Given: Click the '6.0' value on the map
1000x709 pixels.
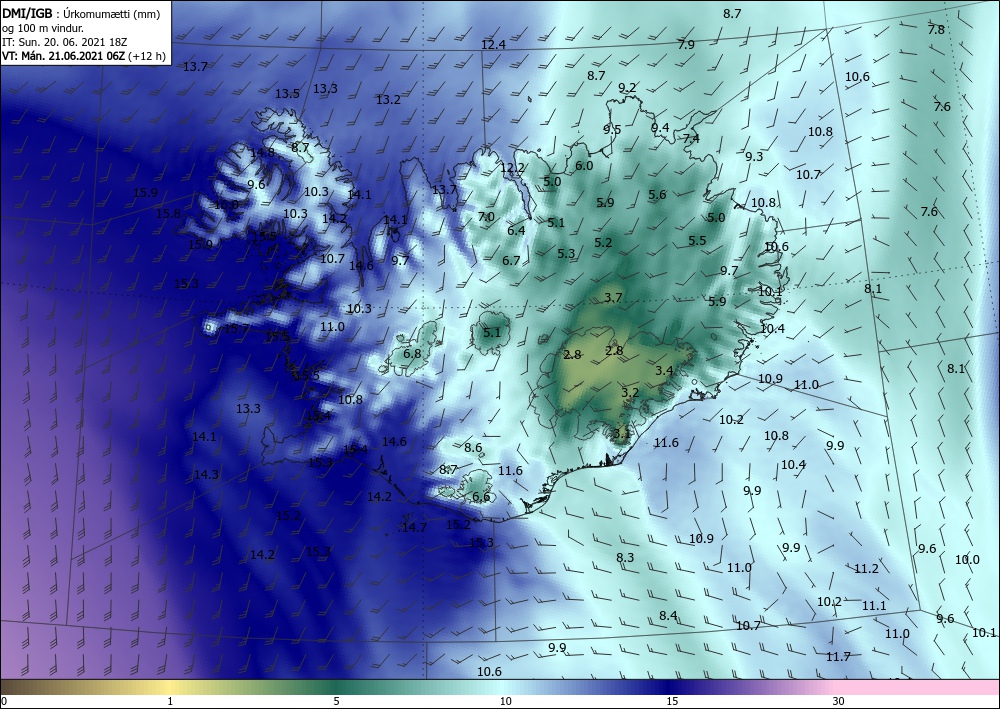Looking at the screenshot, I should (x=584, y=166).
